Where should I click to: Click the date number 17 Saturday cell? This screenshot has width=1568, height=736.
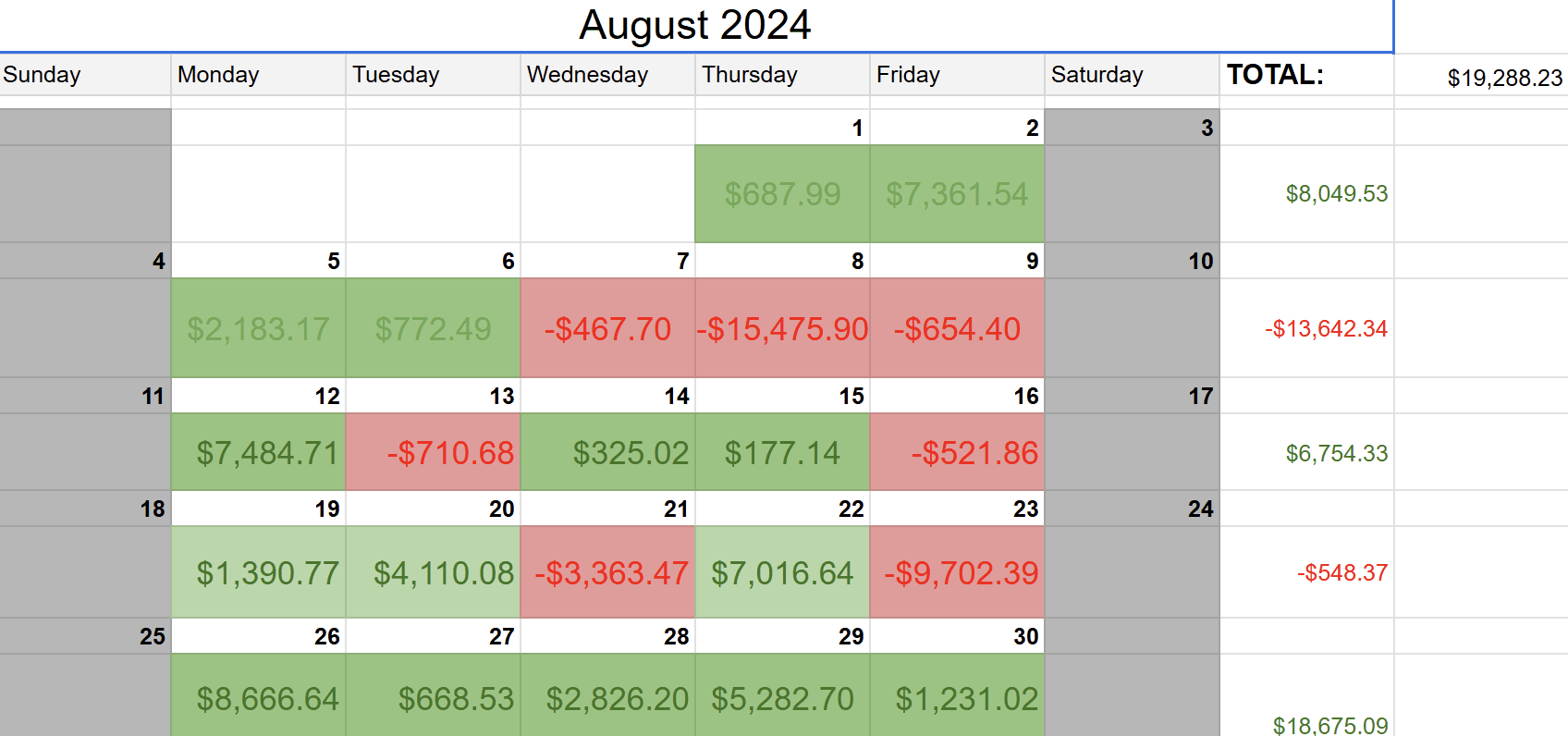click(x=1132, y=396)
